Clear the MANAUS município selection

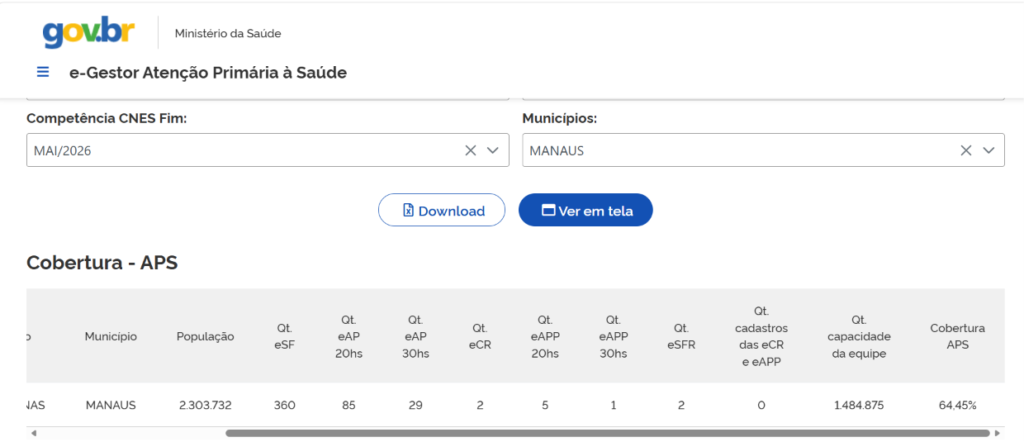point(966,151)
